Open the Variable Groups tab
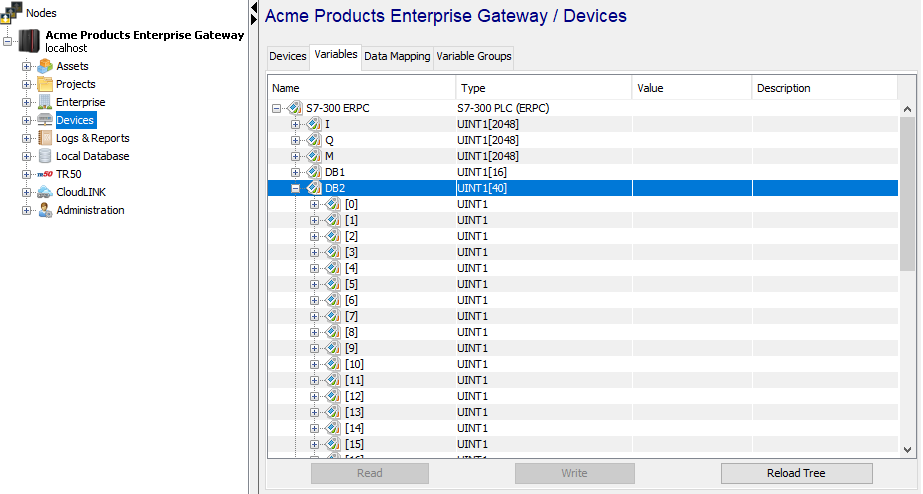923x494 pixels. coord(474,57)
